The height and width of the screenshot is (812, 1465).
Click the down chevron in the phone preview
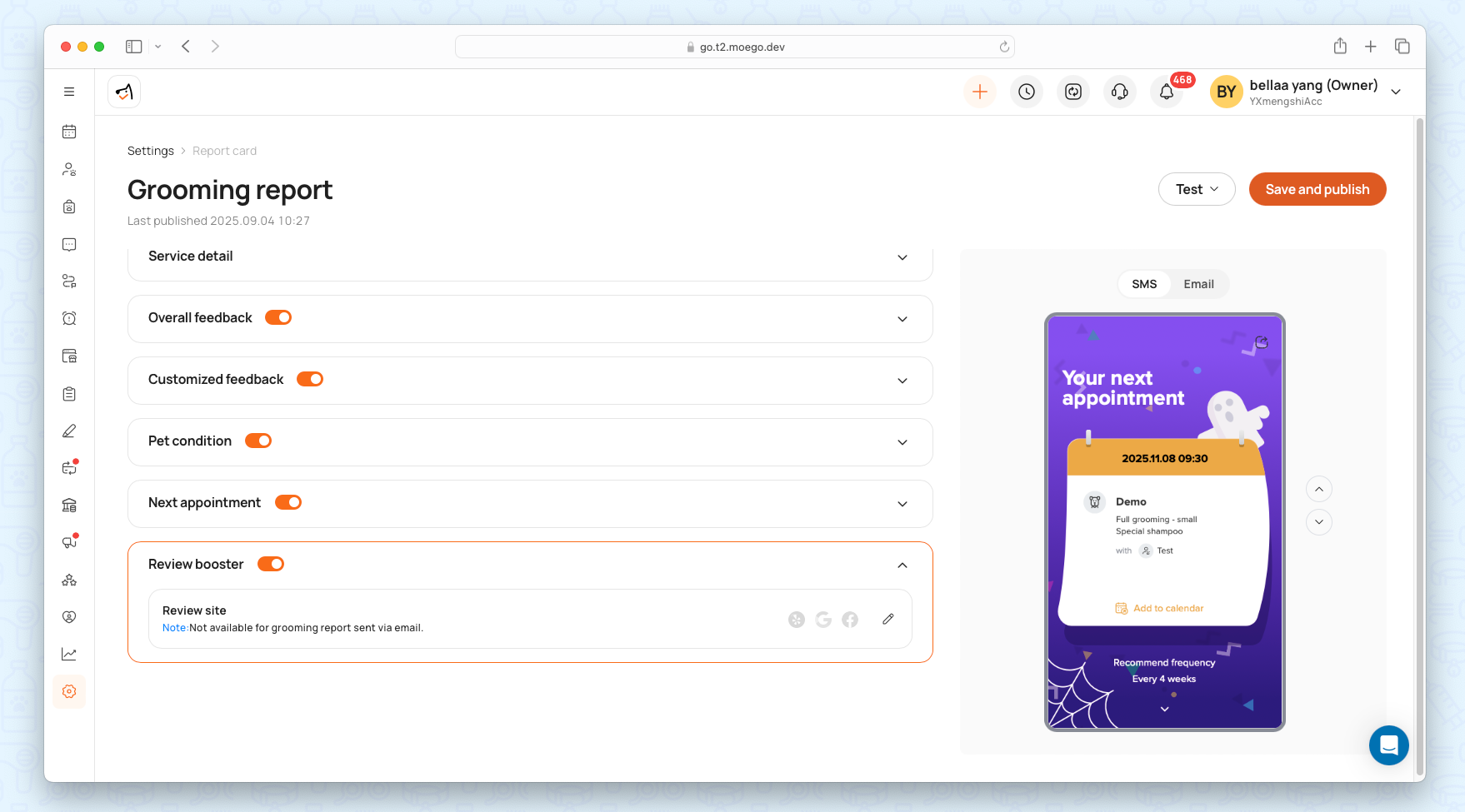1164,709
